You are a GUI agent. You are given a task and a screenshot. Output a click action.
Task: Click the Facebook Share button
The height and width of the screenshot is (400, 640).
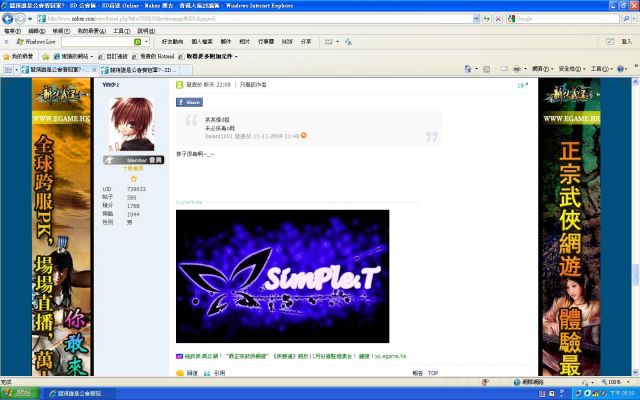point(189,102)
